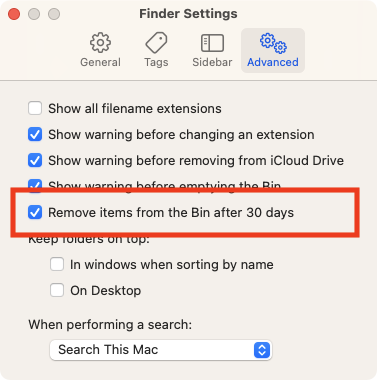Check the On Desktop checkbox
Screen dimensions: 377x380
click(x=57, y=290)
